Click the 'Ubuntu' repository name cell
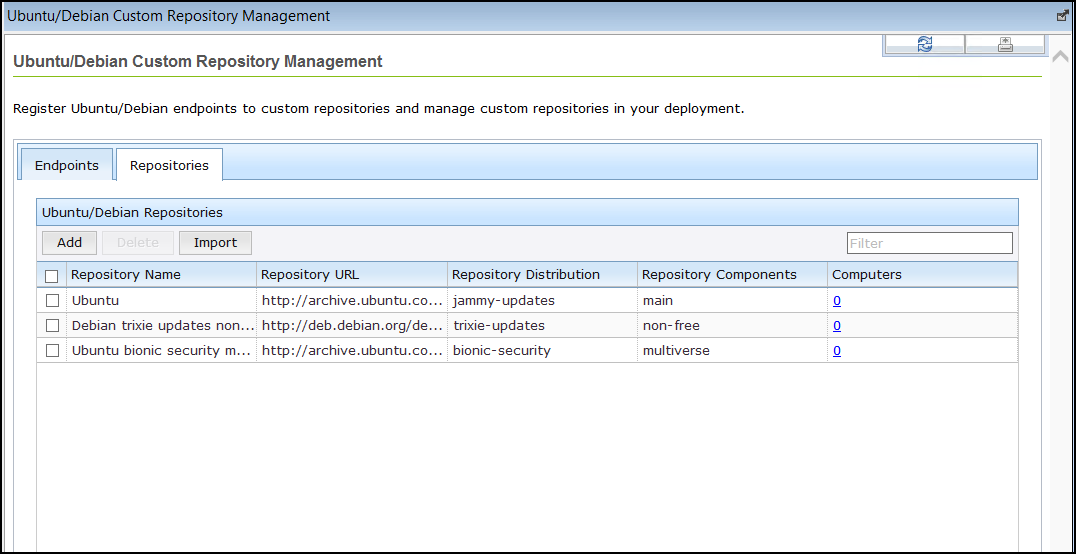This screenshot has width=1076, height=554. (x=161, y=301)
